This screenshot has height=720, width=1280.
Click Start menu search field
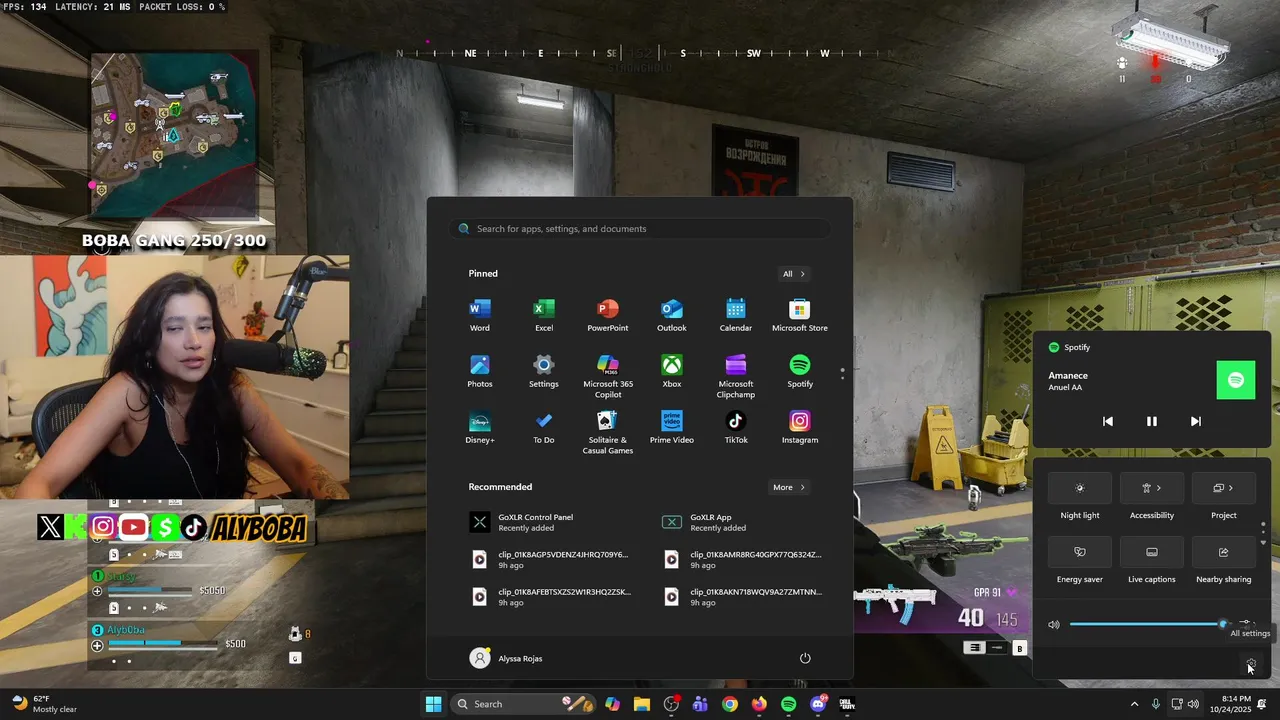tap(640, 229)
